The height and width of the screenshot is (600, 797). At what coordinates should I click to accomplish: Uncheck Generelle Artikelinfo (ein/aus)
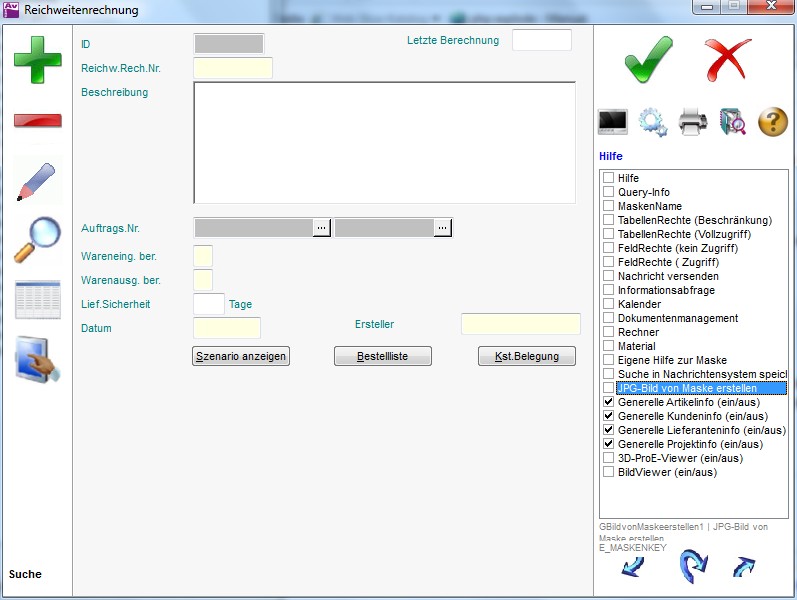coord(608,402)
